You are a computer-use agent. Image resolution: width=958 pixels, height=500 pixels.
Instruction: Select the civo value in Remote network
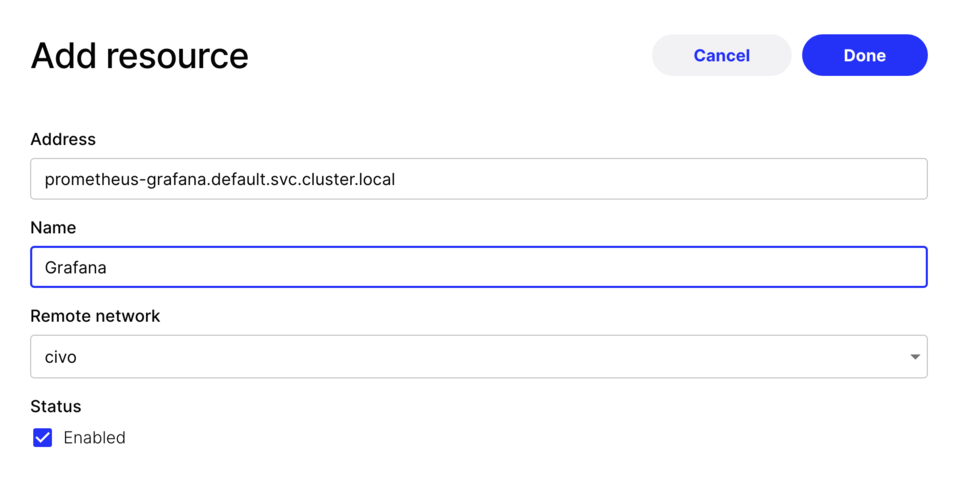pyautogui.click(x=60, y=357)
